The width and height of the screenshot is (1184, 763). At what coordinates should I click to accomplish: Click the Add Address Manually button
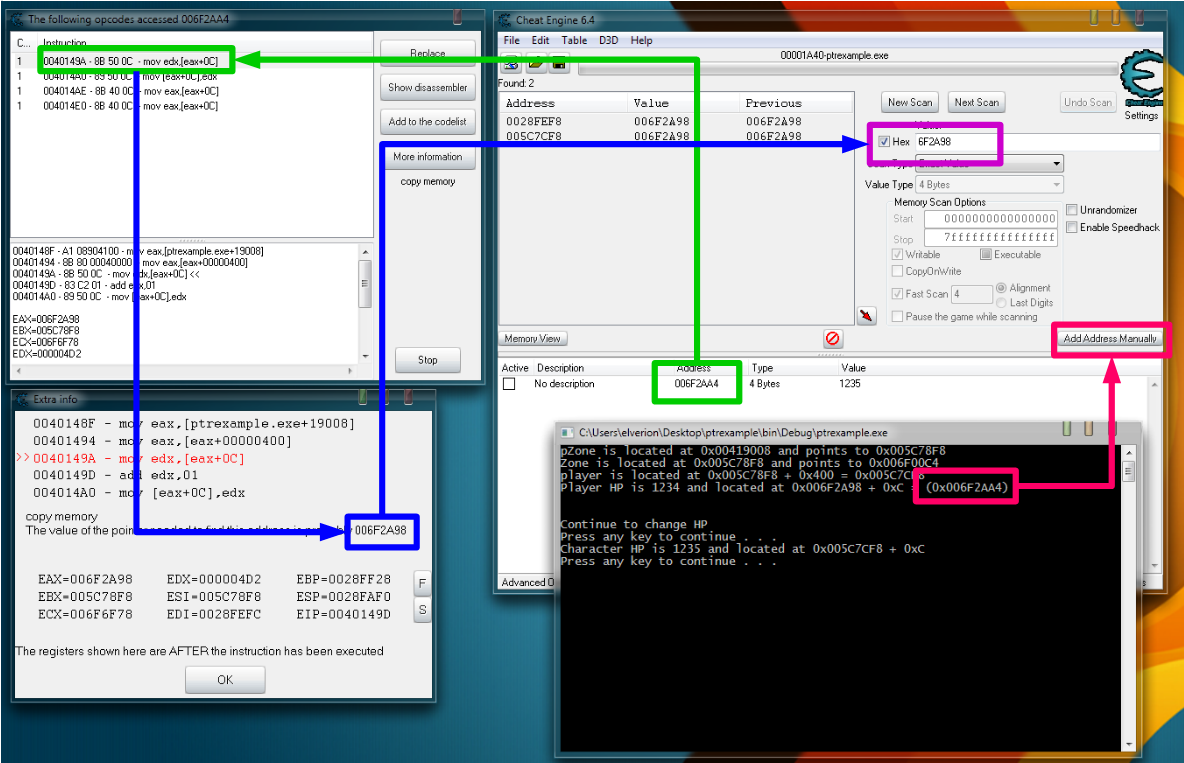(1110, 338)
